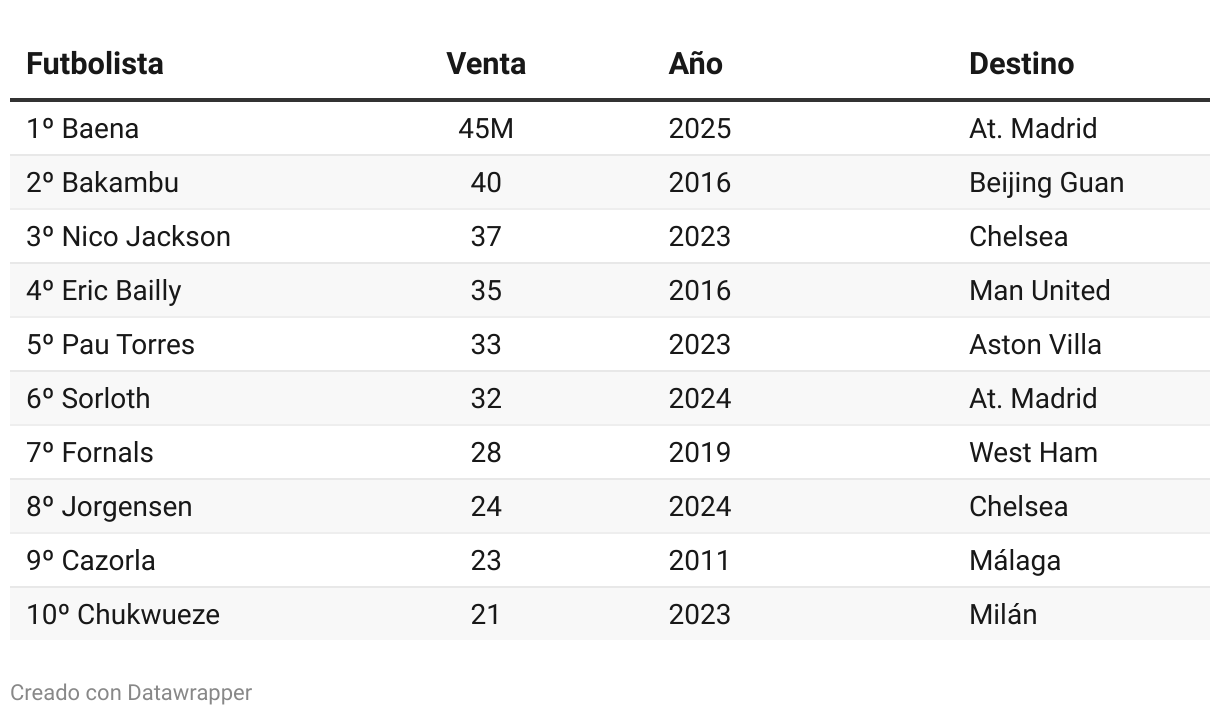The image size is (1220, 716).
Task: Click the 8º Jorgensen cell
Action: pyautogui.click(x=109, y=507)
